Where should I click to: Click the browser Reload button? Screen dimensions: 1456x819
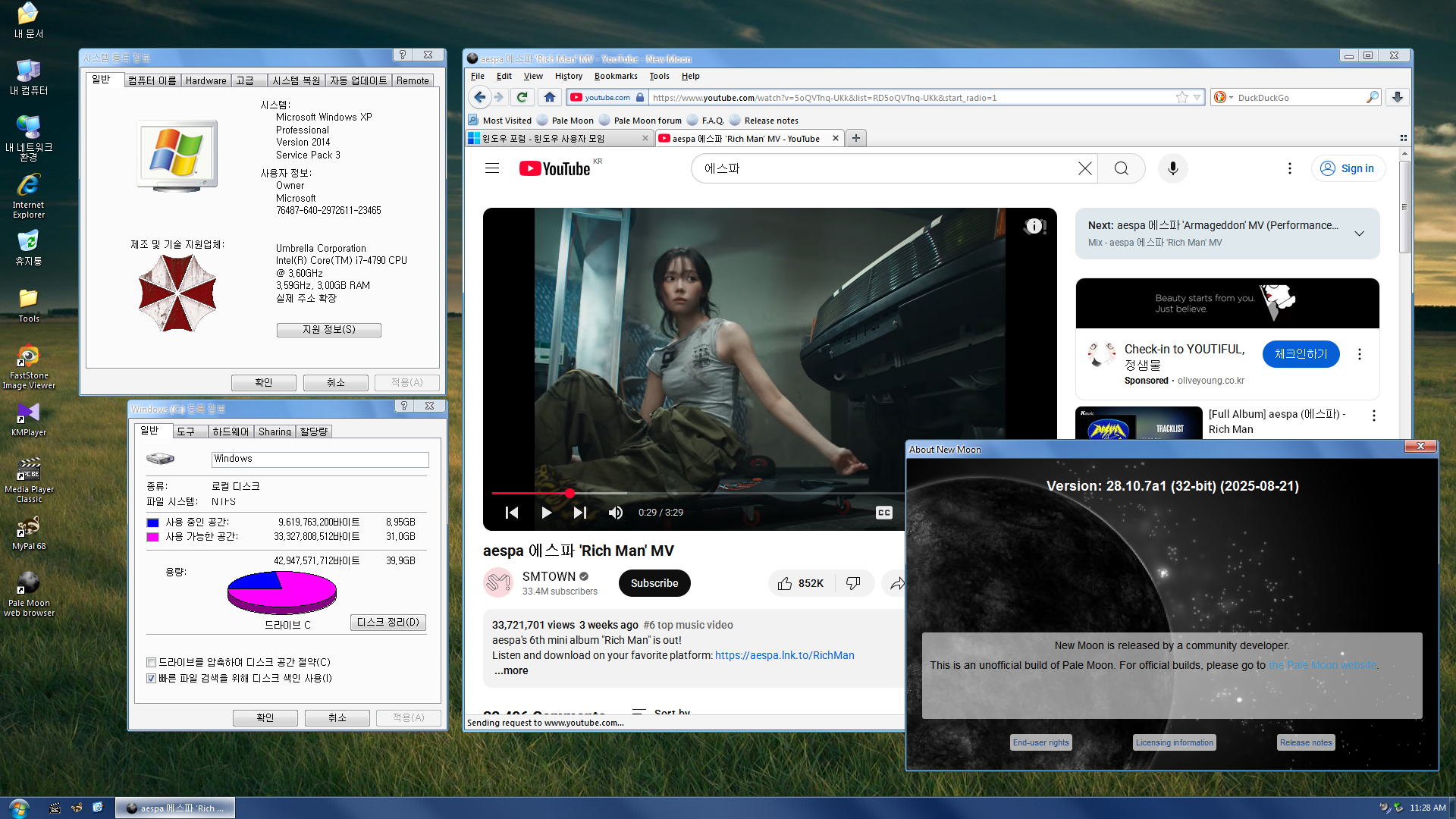pos(522,97)
